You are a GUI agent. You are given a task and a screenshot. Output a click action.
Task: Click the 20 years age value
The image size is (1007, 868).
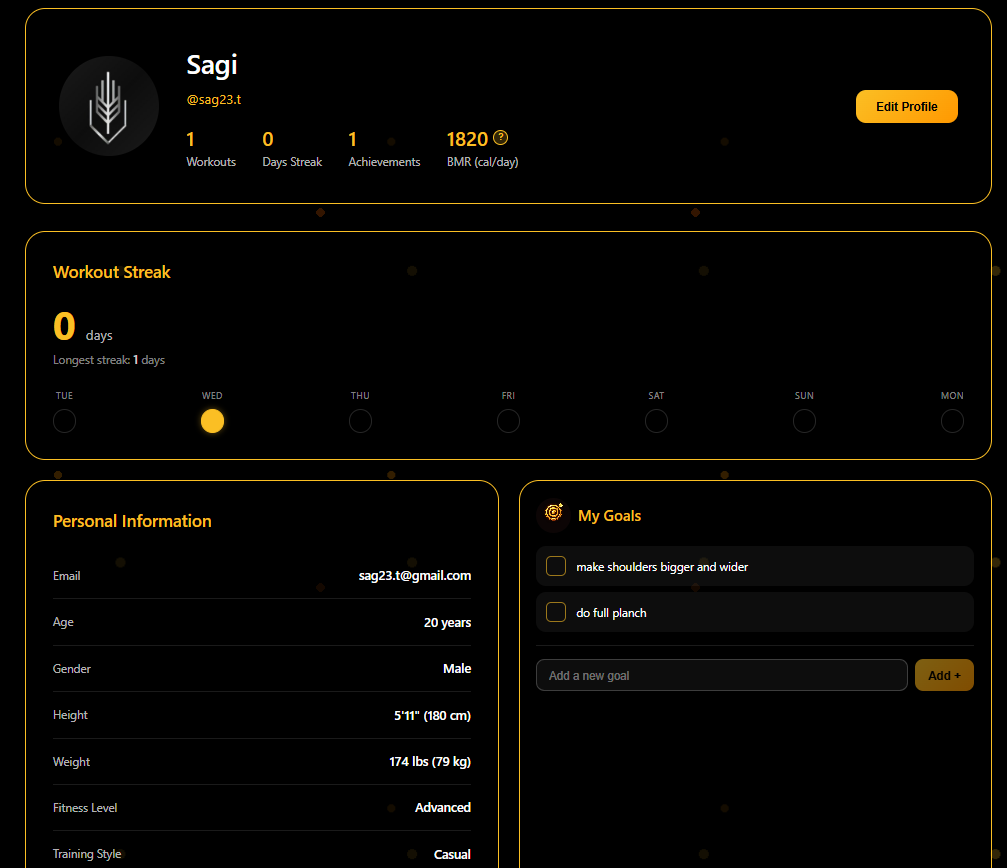tap(448, 623)
